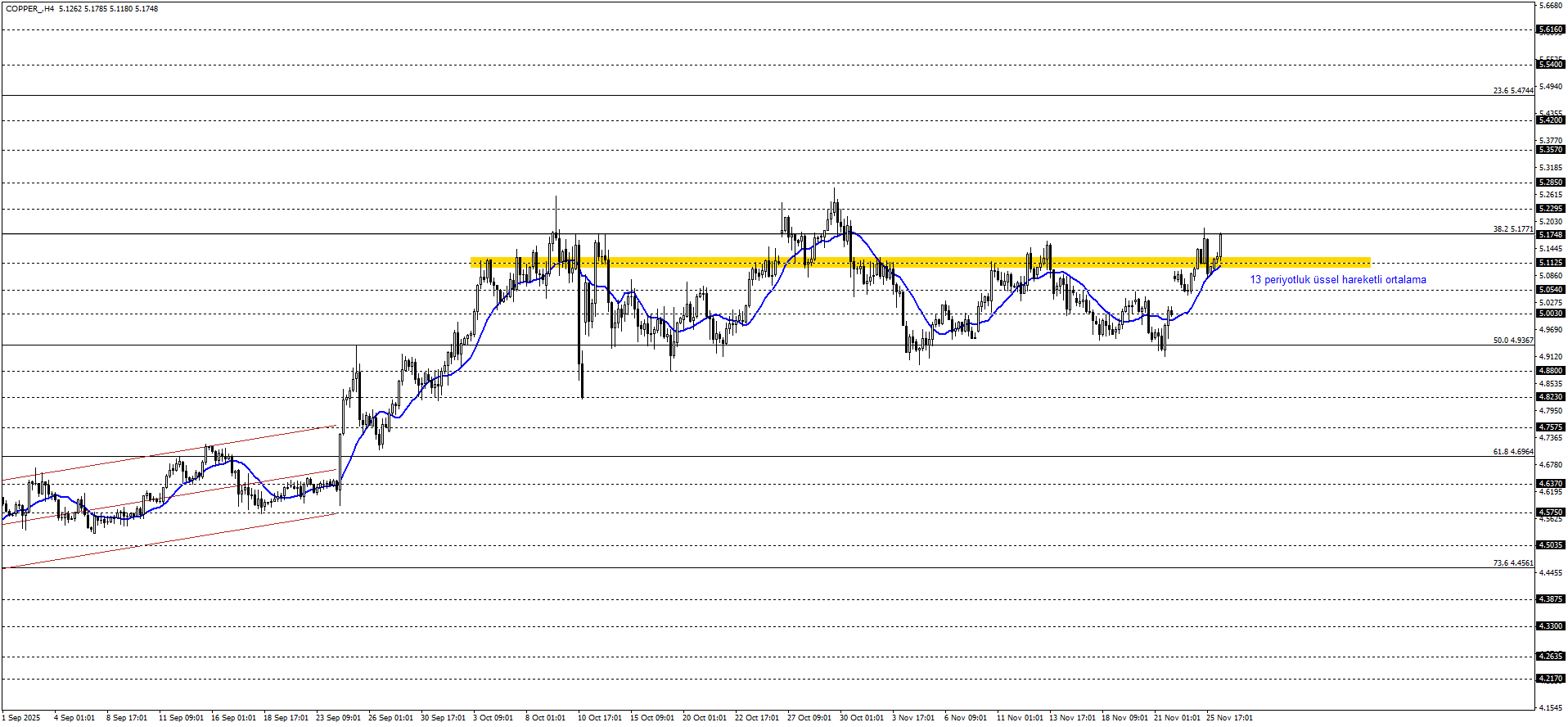Select the 50.0 4.9367 Fibonacci label
The height and width of the screenshot is (727, 1568).
pyautogui.click(x=1512, y=341)
